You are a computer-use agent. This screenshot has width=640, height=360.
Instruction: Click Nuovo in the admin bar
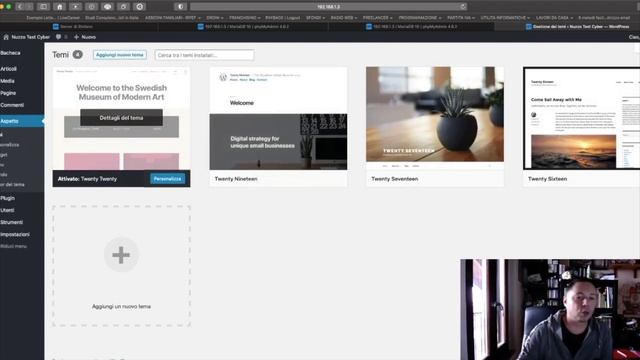click(x=88, y=37)
